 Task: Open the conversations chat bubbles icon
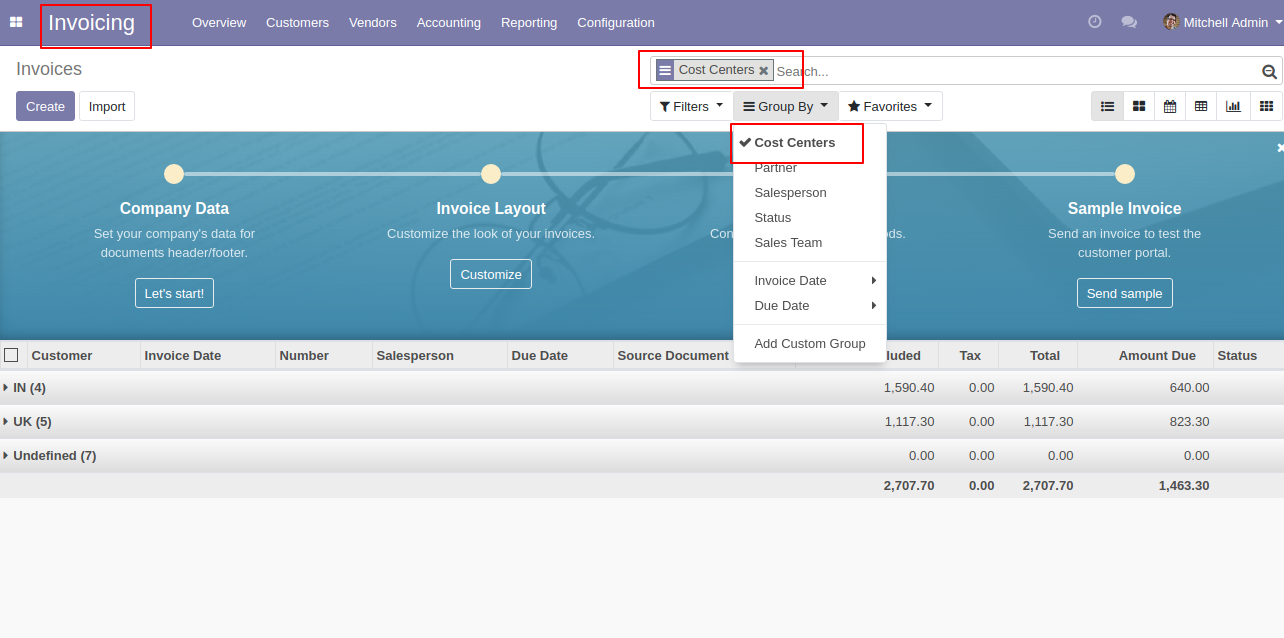(x=1129, y=22)
